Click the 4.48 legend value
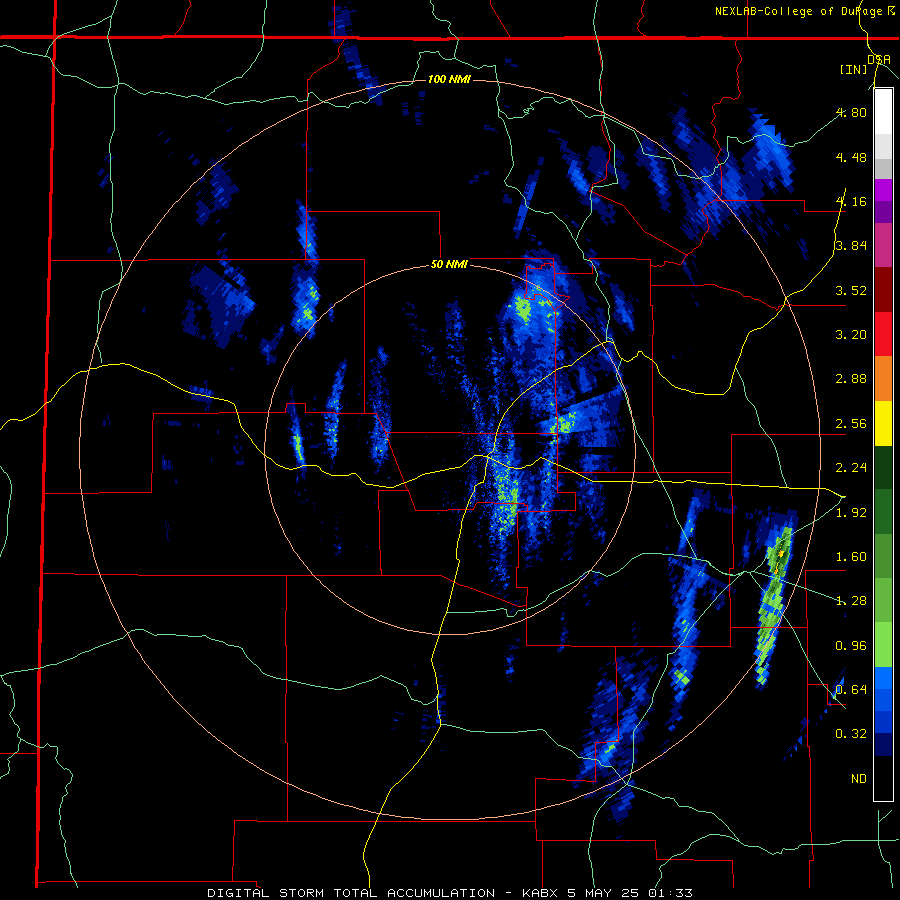Image resolution: width=900 pixels, height=900 pixels. (851, 157)
